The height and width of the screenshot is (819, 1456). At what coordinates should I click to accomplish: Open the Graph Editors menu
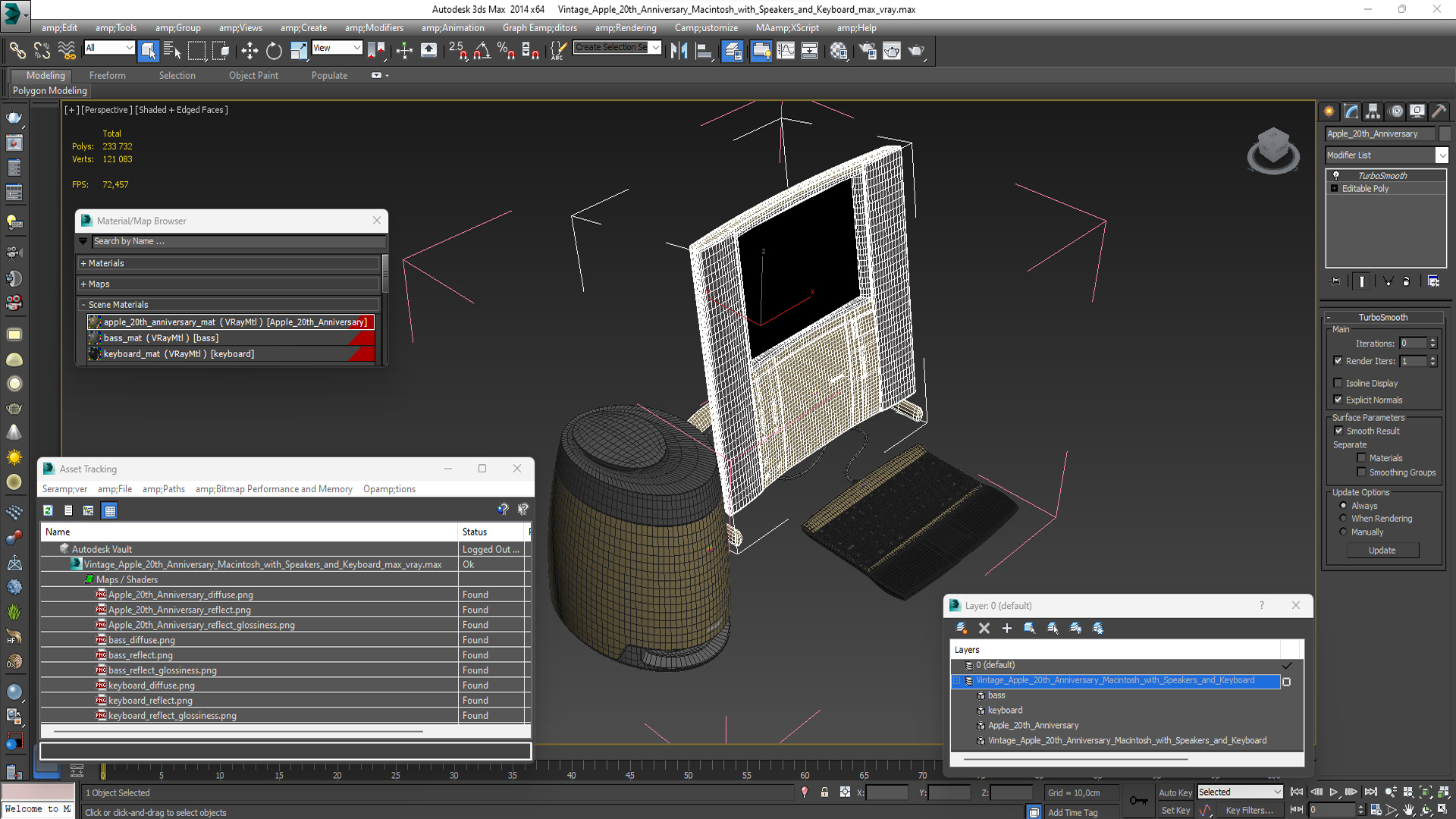coord(539,28)
